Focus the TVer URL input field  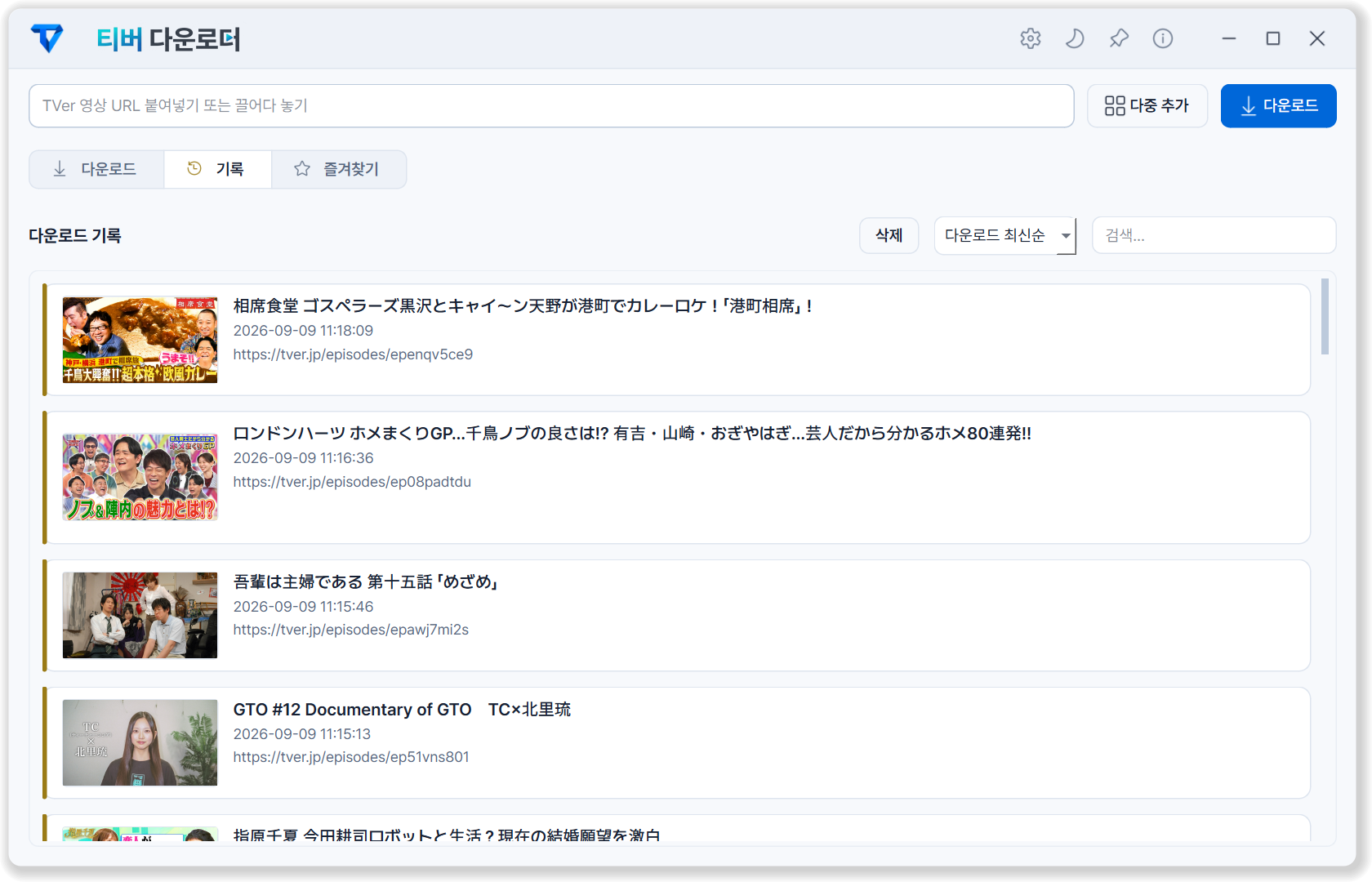[x=551, y=106]
